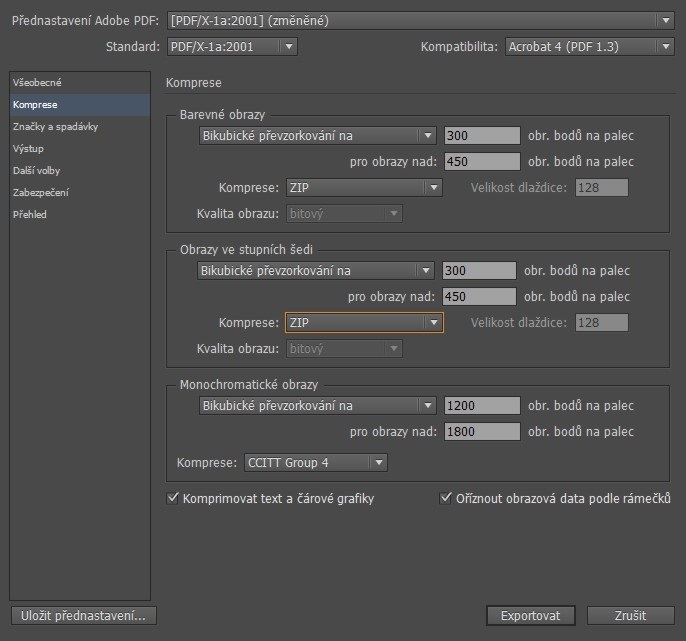This screenshot has height=641, width=686.
Task: Open Komprese ZIP dropdown for grayscale images
Action: 364,322
